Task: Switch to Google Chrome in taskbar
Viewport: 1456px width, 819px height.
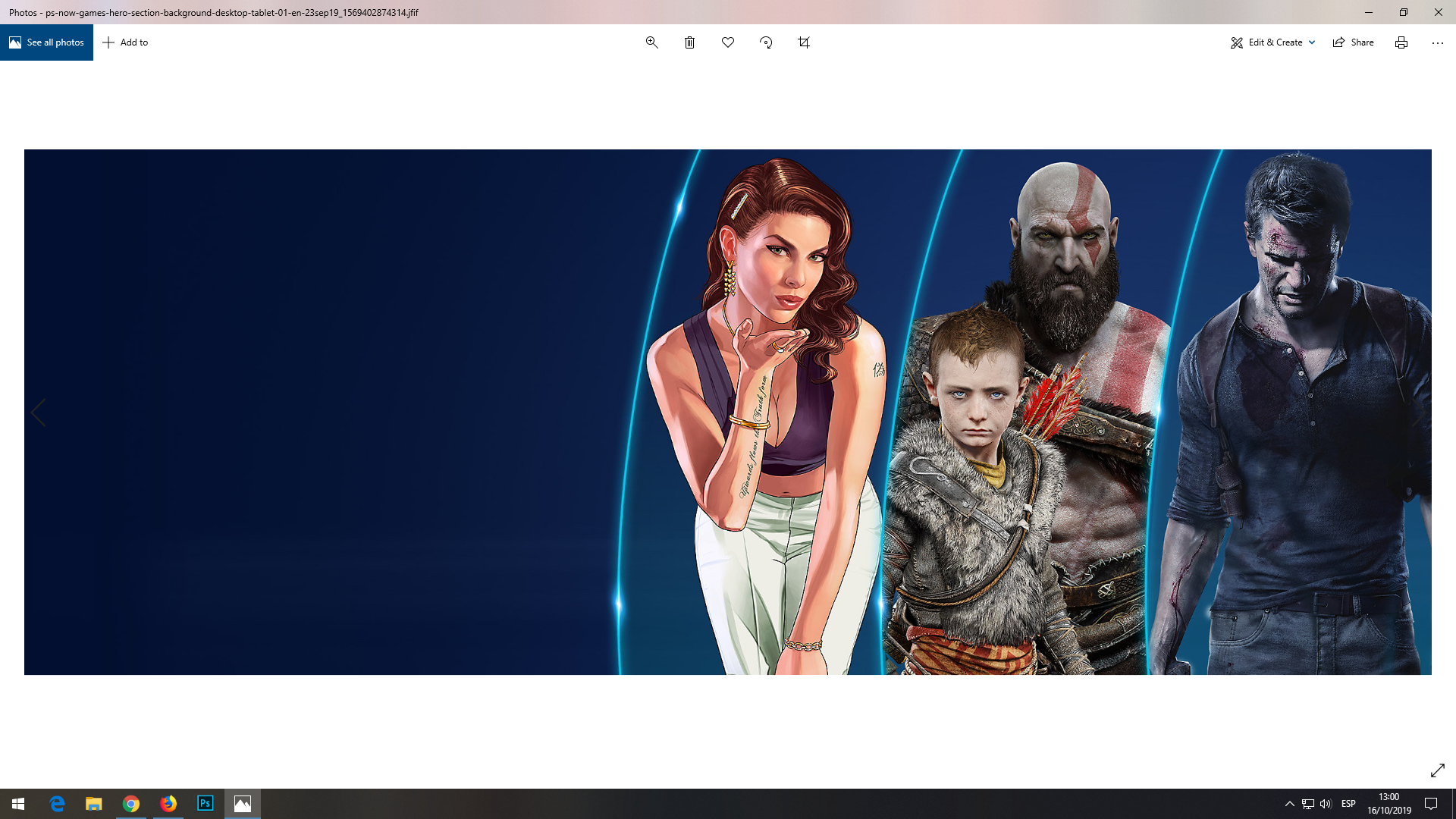Action: pos(131,804)
